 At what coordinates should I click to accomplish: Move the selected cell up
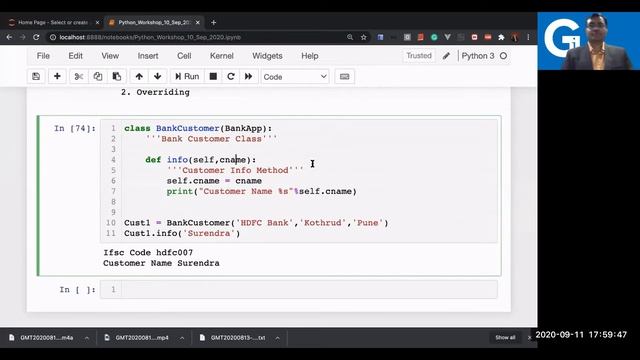click(139, 76)
